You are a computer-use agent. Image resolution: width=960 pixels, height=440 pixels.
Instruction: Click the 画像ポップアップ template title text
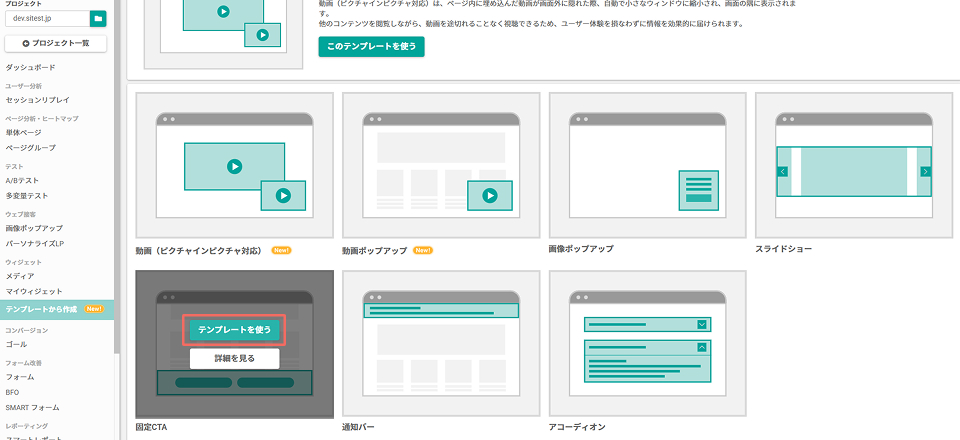click(581, 249)
